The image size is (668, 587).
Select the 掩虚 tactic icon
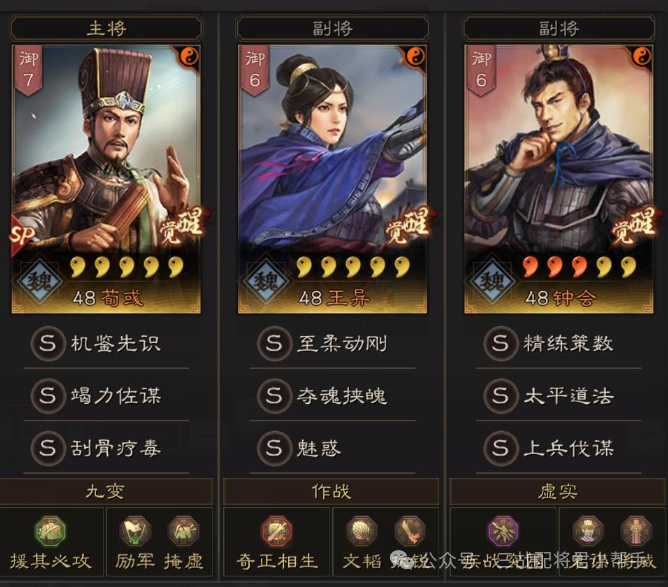coord(184,531)
